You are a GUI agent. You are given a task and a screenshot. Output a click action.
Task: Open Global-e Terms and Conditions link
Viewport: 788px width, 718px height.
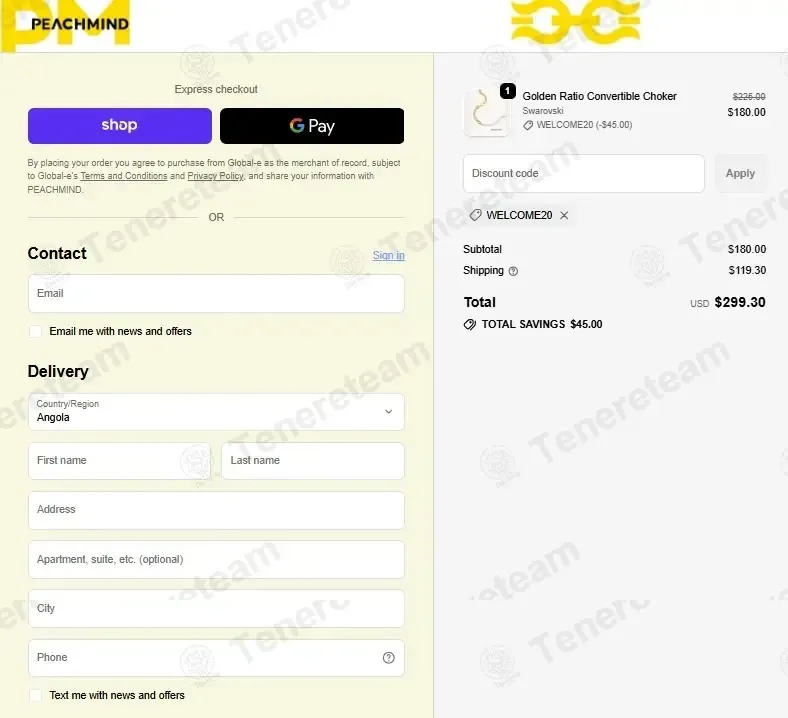tap(124, 176)
